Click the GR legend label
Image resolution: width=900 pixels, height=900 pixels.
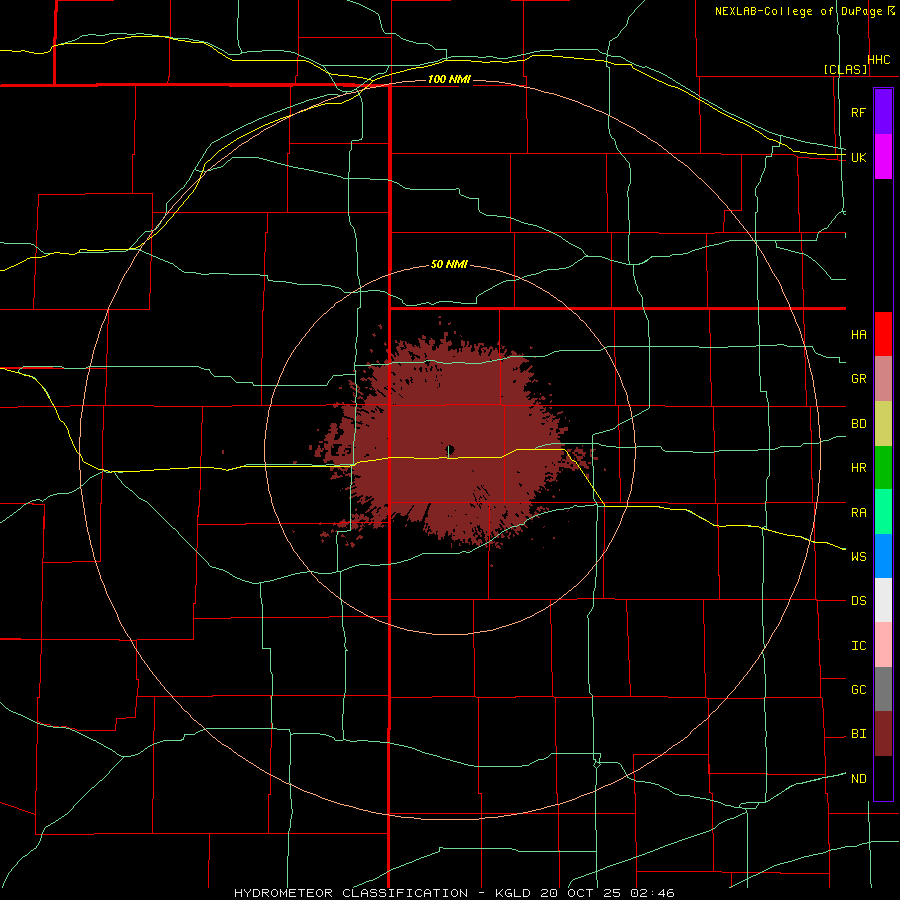858,379
